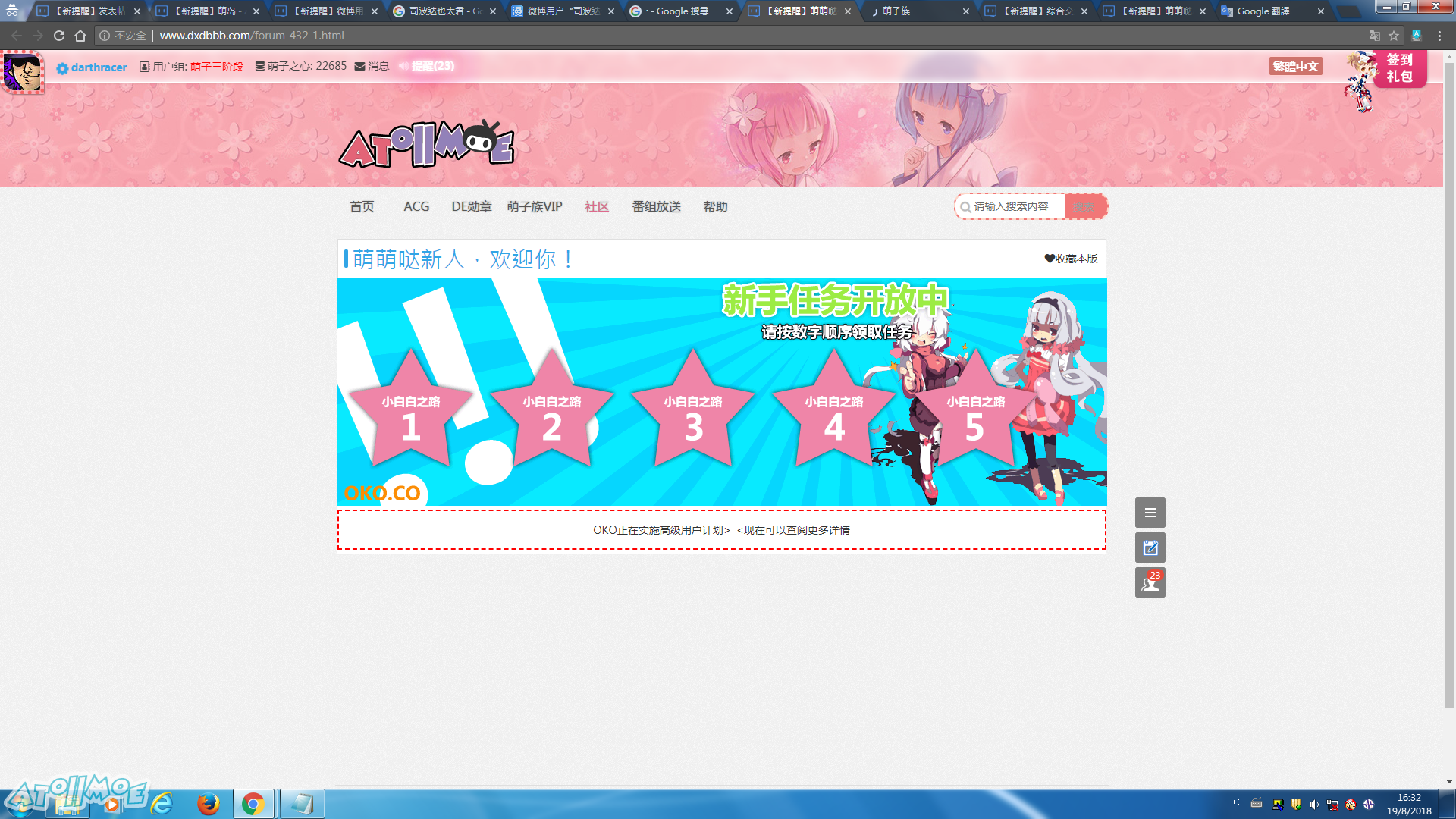Open the floating hamburger list menu
Screen dimensions: 1456x819
[1150, 513]
